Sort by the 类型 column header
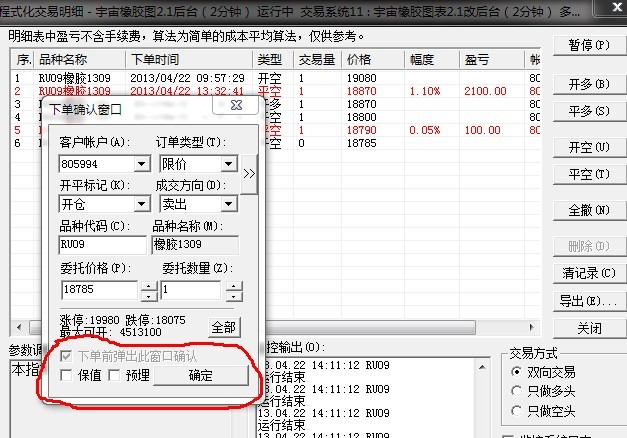The image size is (627, 438). (x=273, y=60)
